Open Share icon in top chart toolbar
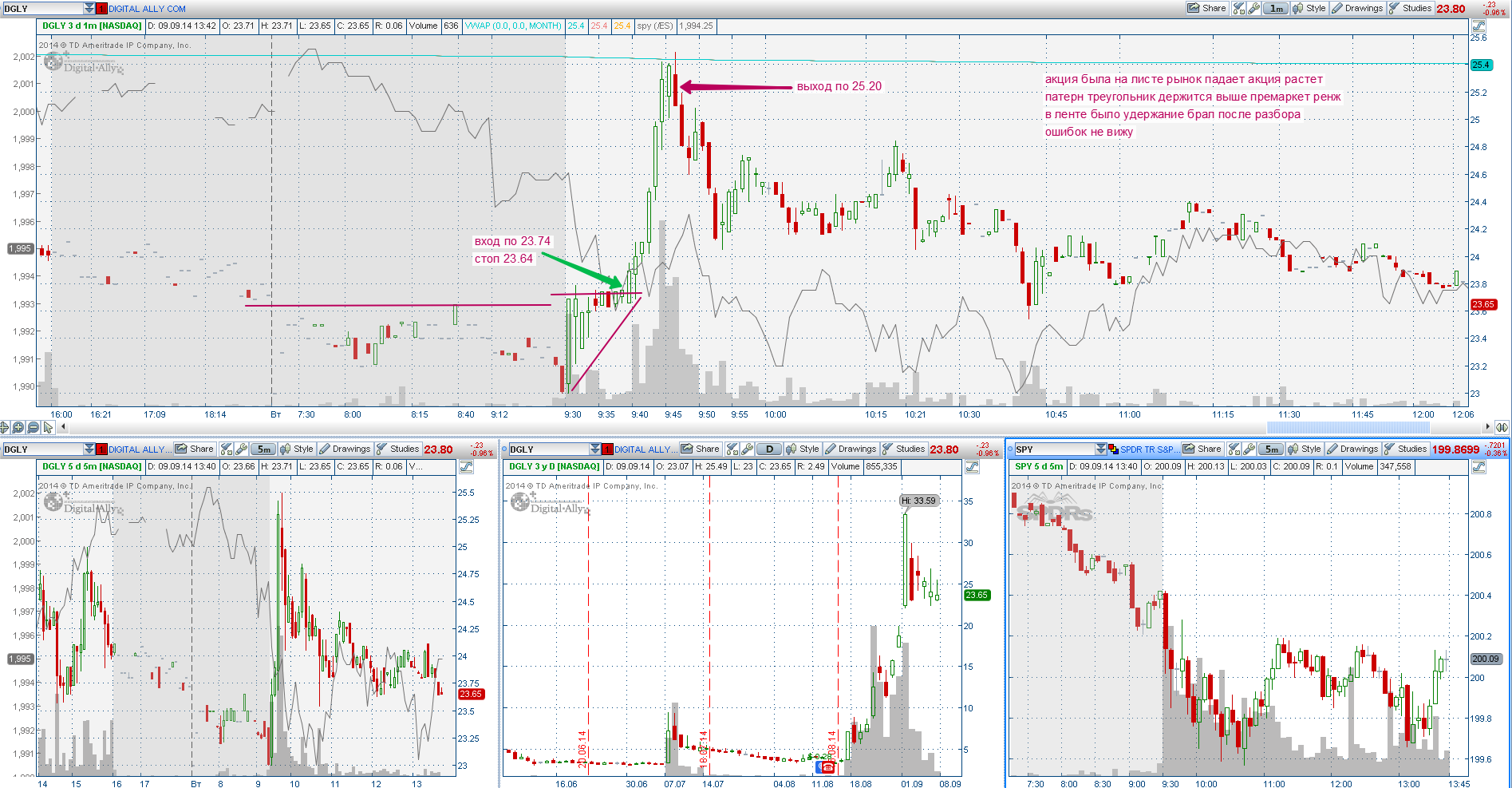 1194,8
